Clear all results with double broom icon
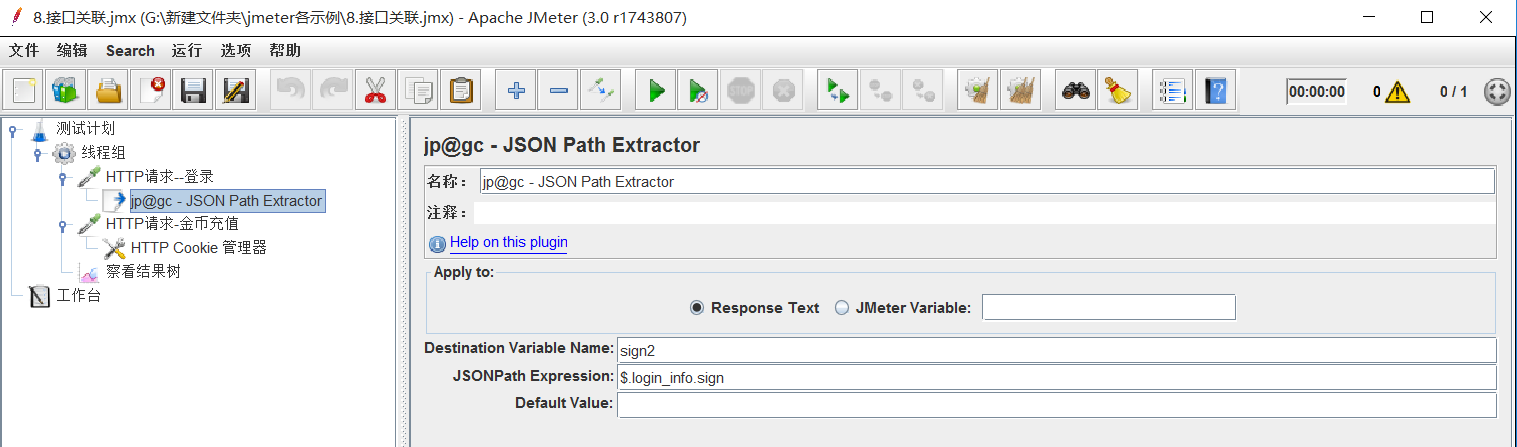This screenshot has height=447, width=1517. pyautogui.click(x=1020, y=91)
